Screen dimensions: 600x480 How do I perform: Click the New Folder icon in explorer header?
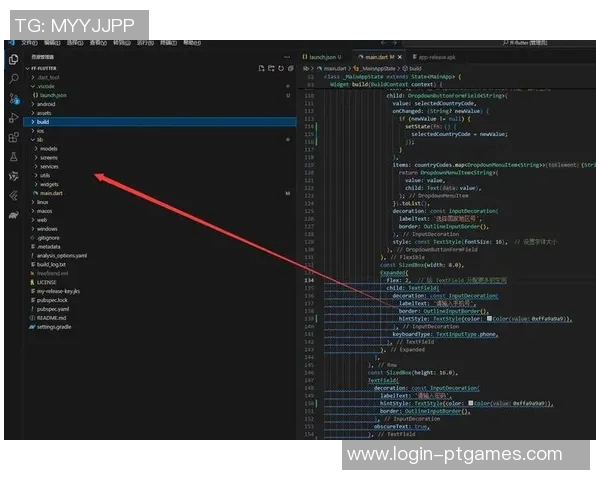(x=269, y=68)
